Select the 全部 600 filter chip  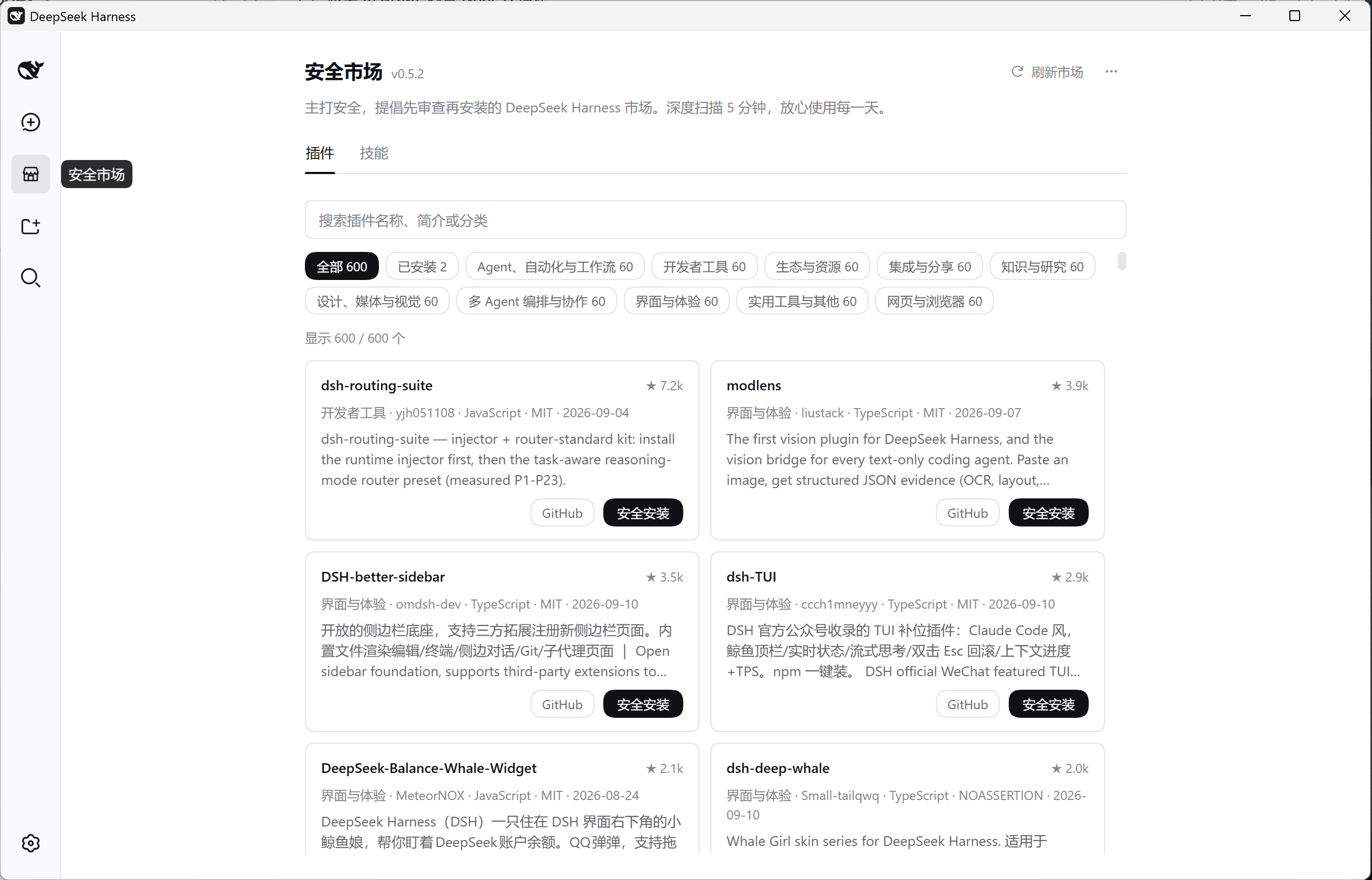click(342, 266)
